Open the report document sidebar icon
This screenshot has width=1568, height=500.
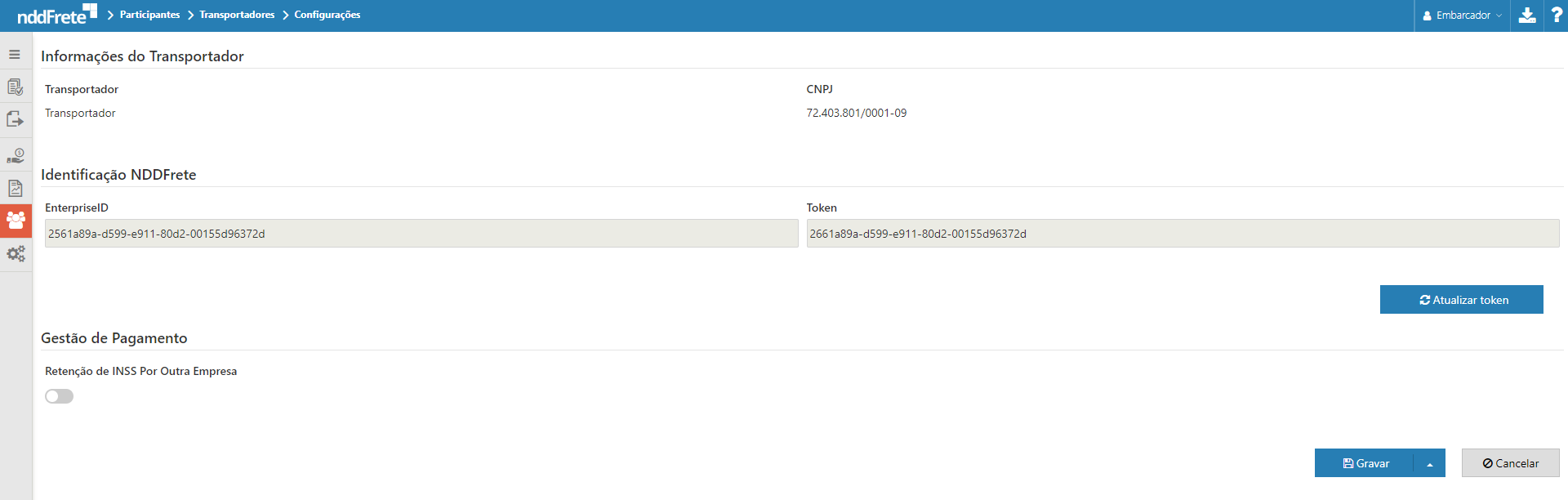pyautogui.click(x=15, y=189)
